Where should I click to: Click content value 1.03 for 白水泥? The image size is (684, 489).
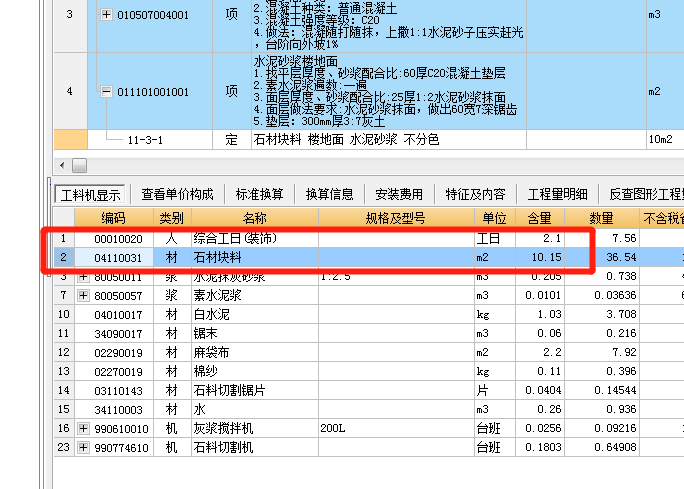(x=540, y=314)
